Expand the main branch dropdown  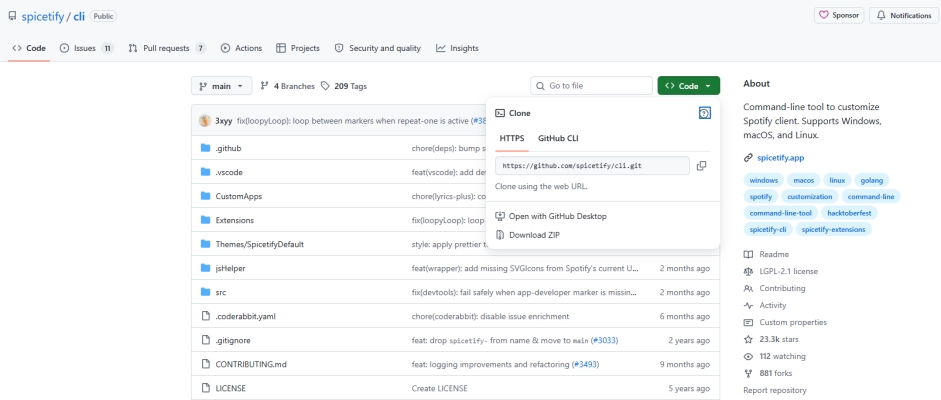tap(221, 86)
